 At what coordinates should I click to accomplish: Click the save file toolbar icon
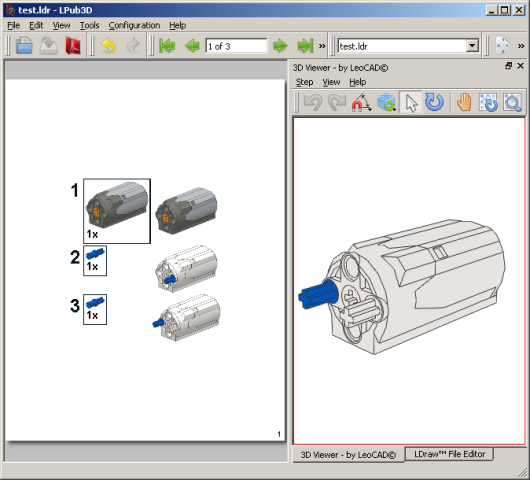[49, 46]
